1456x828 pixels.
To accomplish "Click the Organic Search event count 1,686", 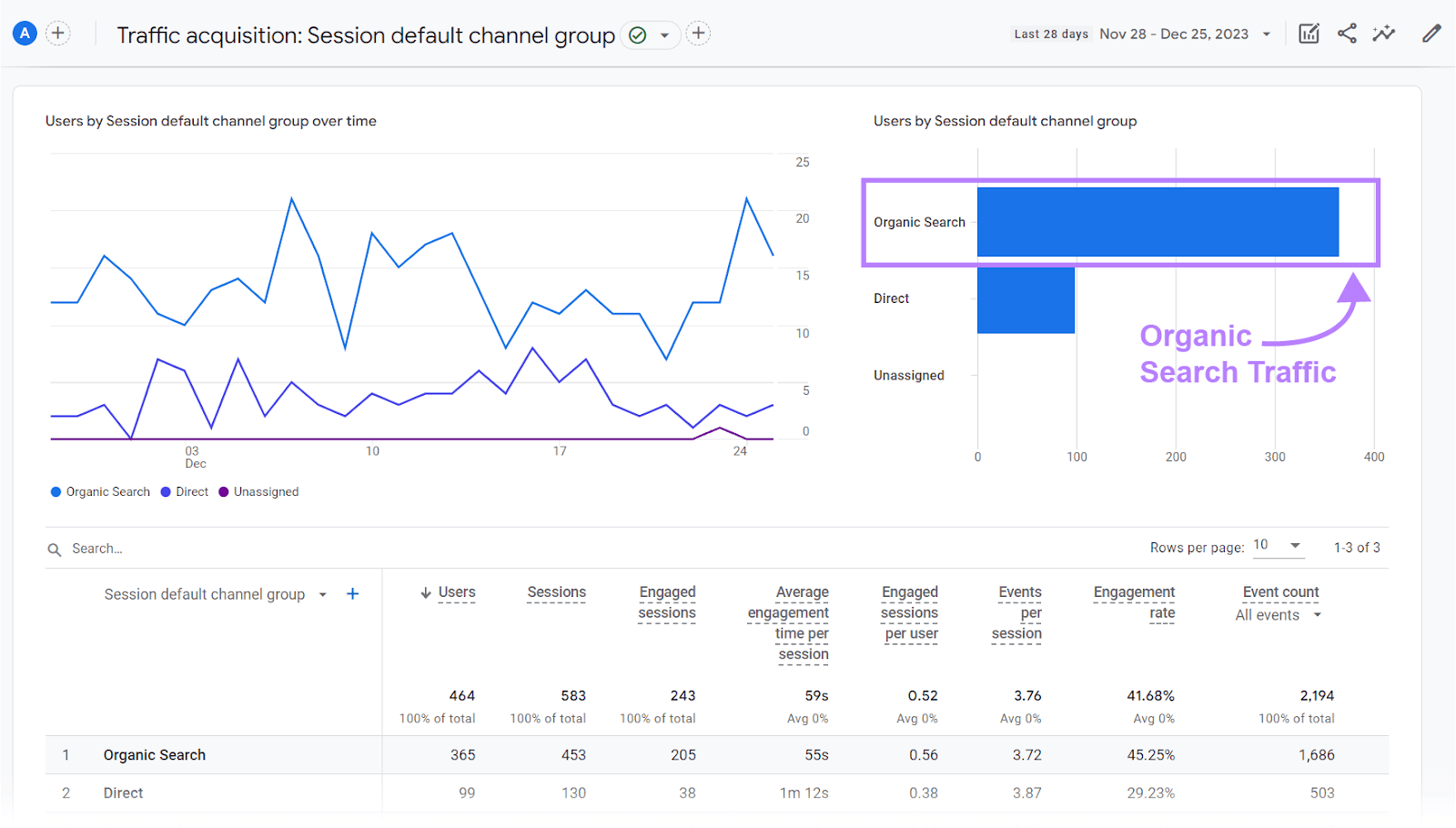I will point(1317,755).
